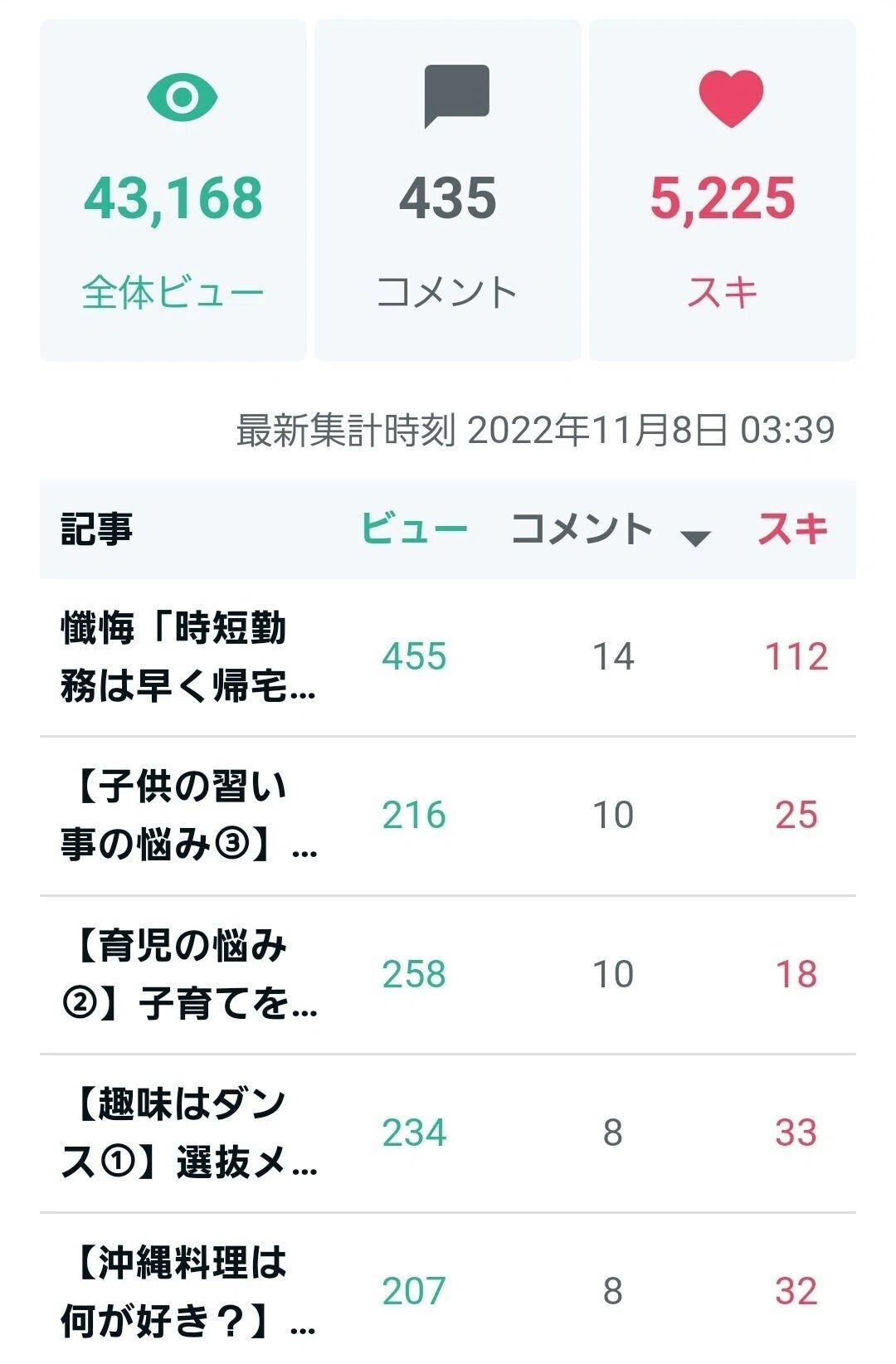Click the 455 view count of first article
The image size is (896, 1364).
414,656
